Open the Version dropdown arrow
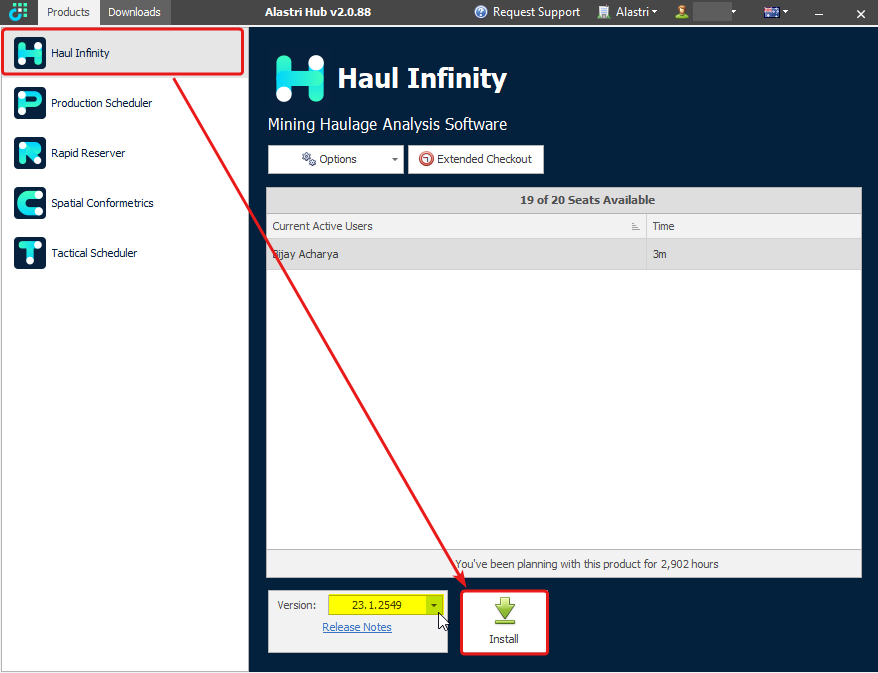Image resolution: width=878 pixels, height=673 pixels. coord(434,605)
